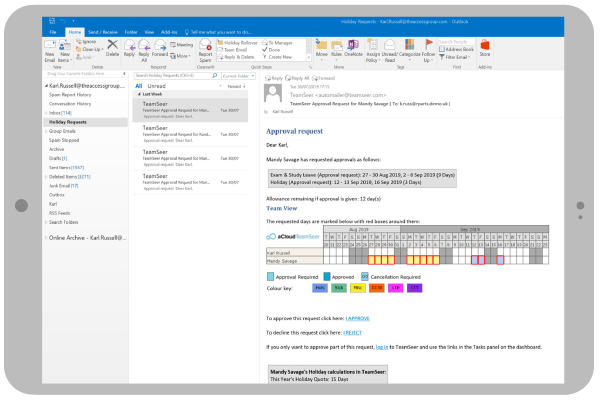The height and width of the screenshot is (400, 600).
Task: Open the New Items menu
Action: pos(65,51)
